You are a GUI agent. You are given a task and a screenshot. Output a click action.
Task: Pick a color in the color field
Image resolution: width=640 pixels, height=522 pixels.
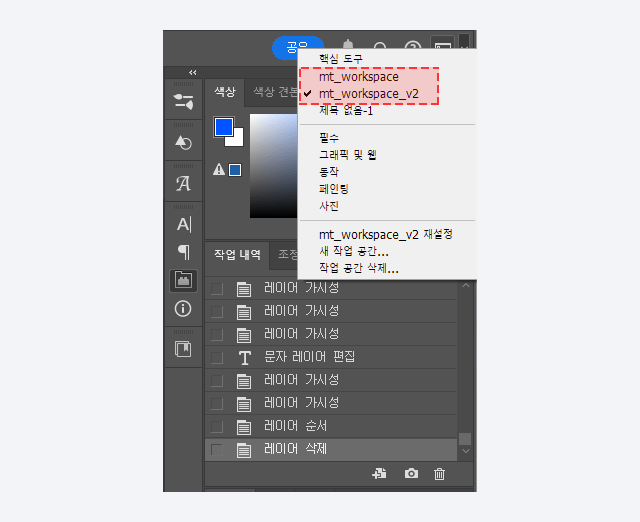[273, 166]
